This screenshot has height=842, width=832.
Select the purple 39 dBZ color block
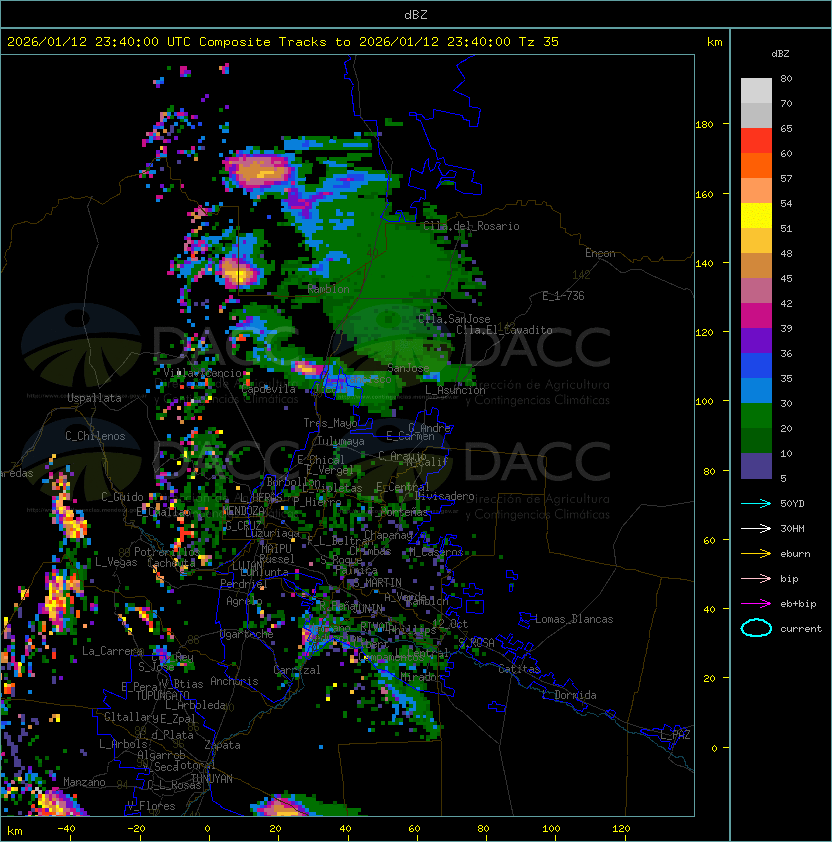click(756, 340)
